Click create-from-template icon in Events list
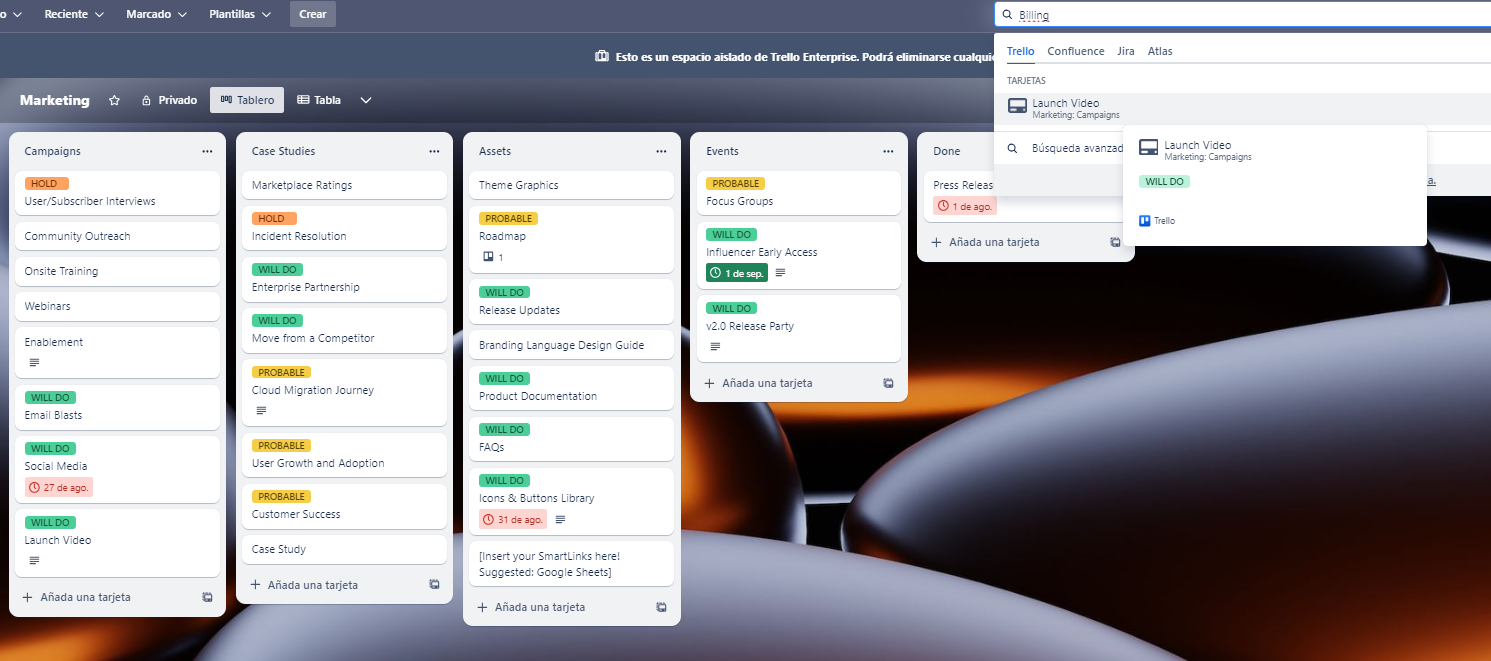The width and height of the screenshot is (1491, 661). coord(888,383)
